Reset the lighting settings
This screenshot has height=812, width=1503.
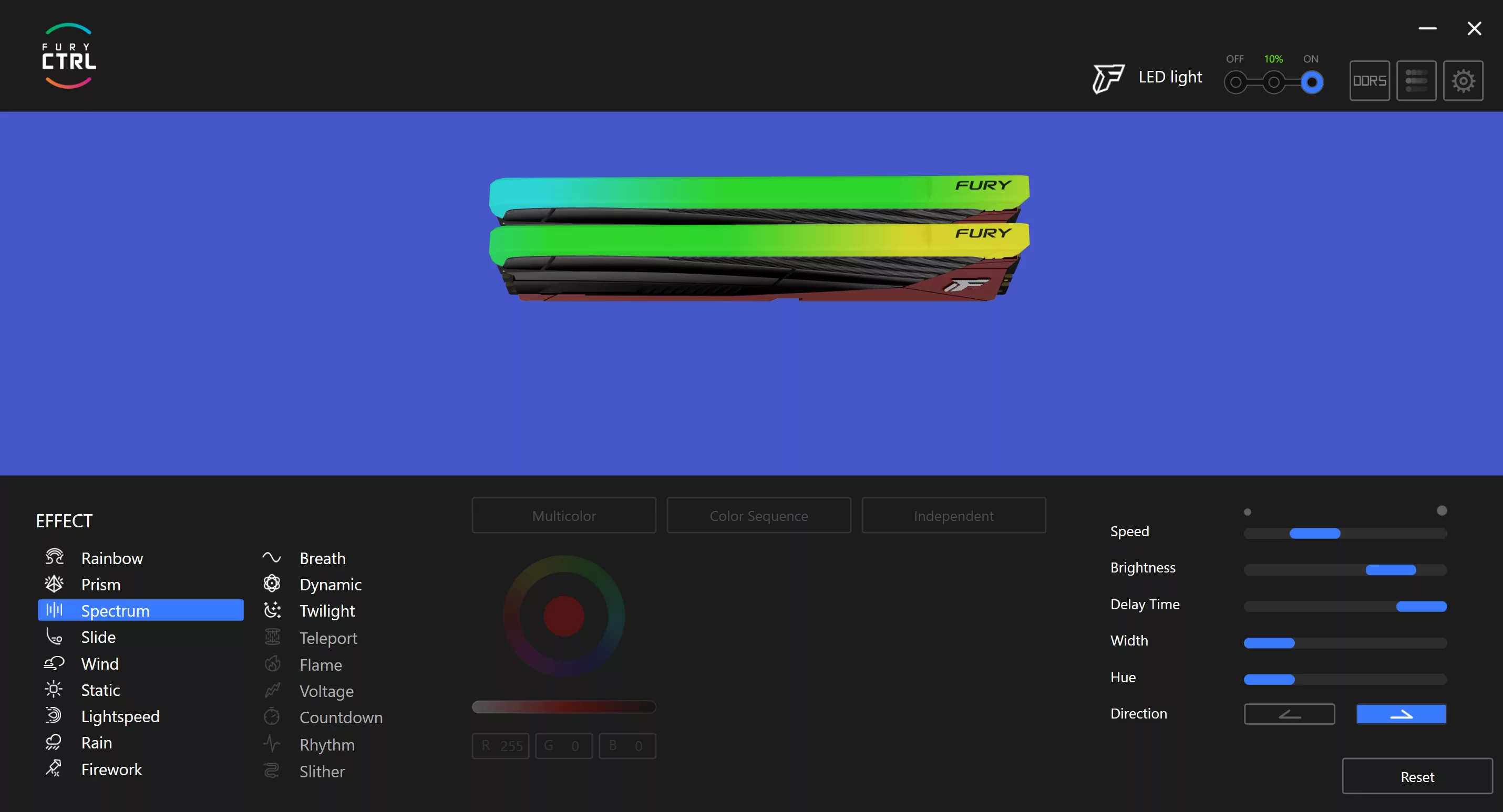(x=1417, y=776)
